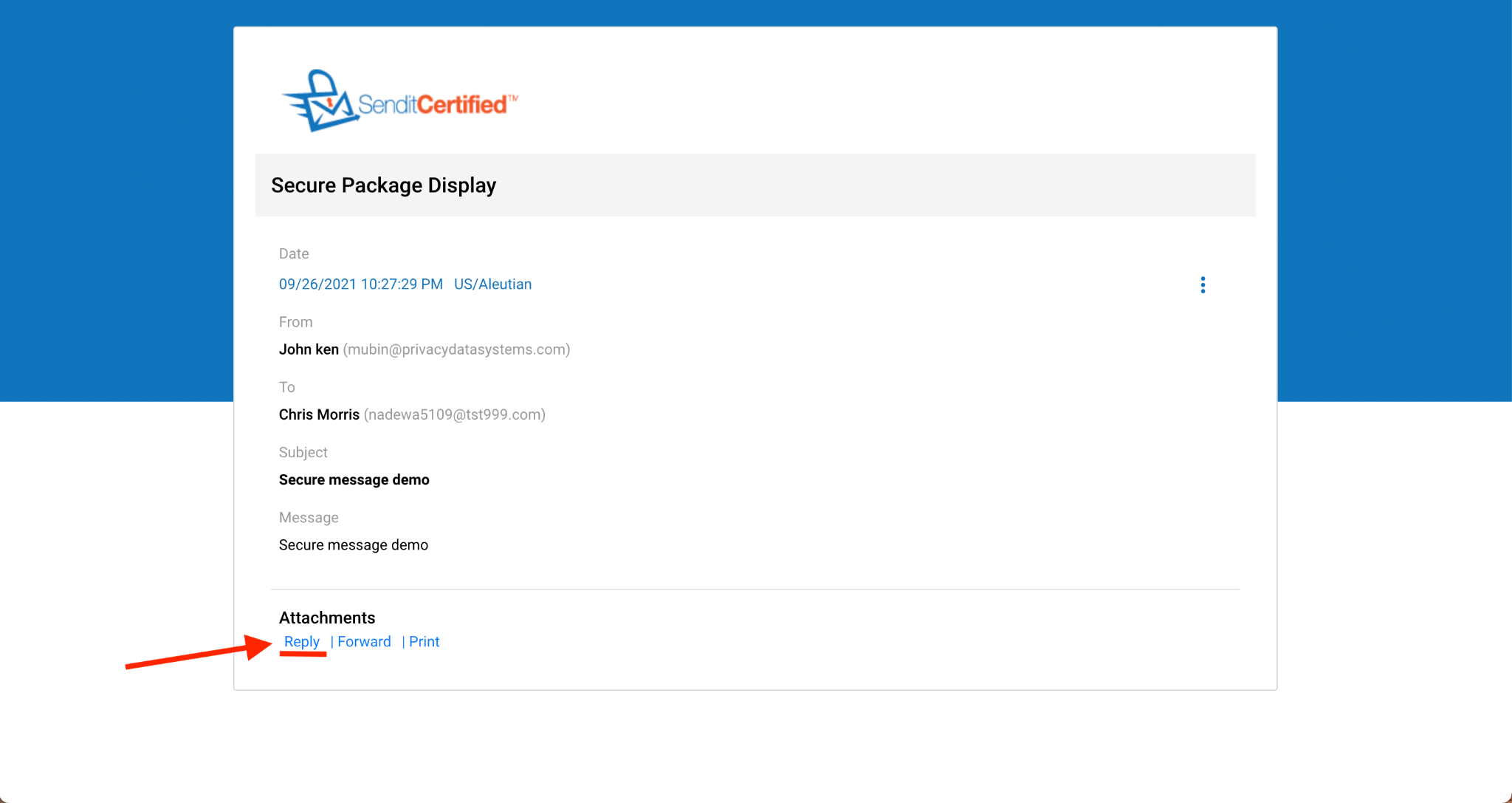1512x803 pixels.
Task: Click the From field label
Action: pos(295,322)
